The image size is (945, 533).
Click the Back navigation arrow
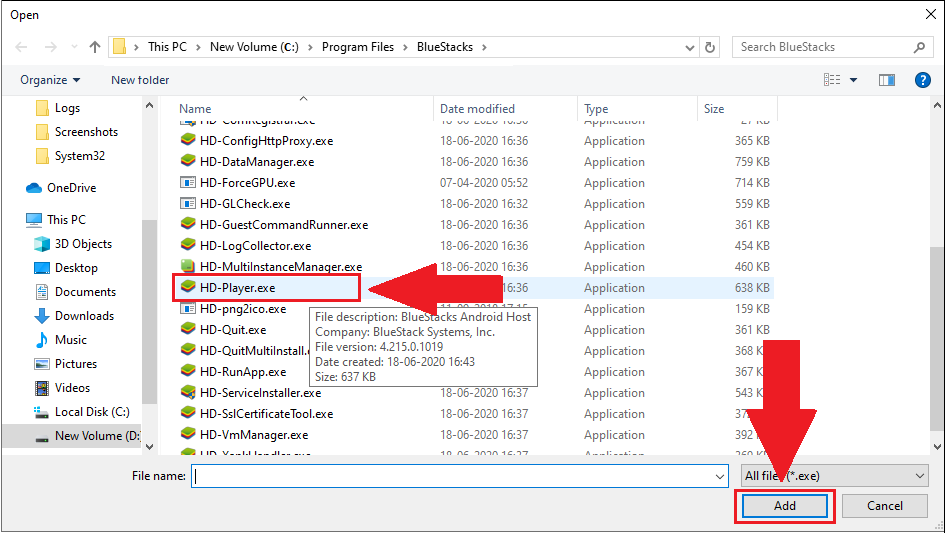coord(21,47)
